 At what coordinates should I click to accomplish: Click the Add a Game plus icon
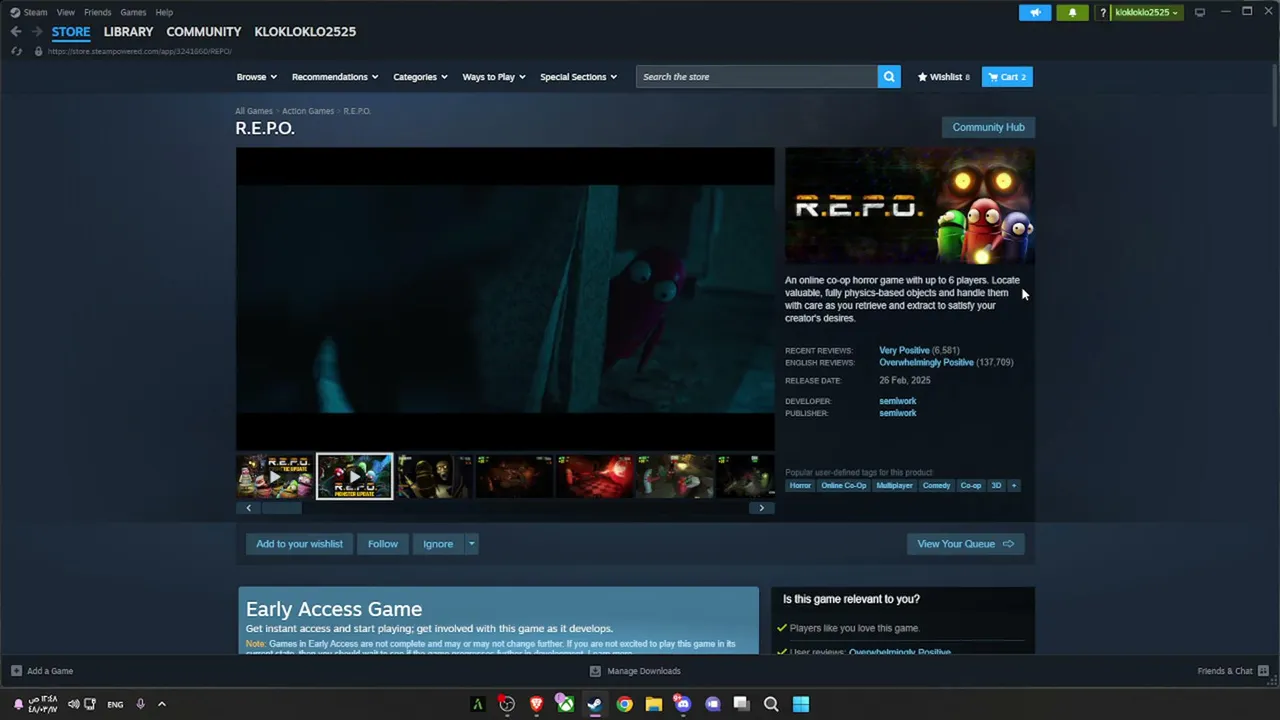(16, 671)
